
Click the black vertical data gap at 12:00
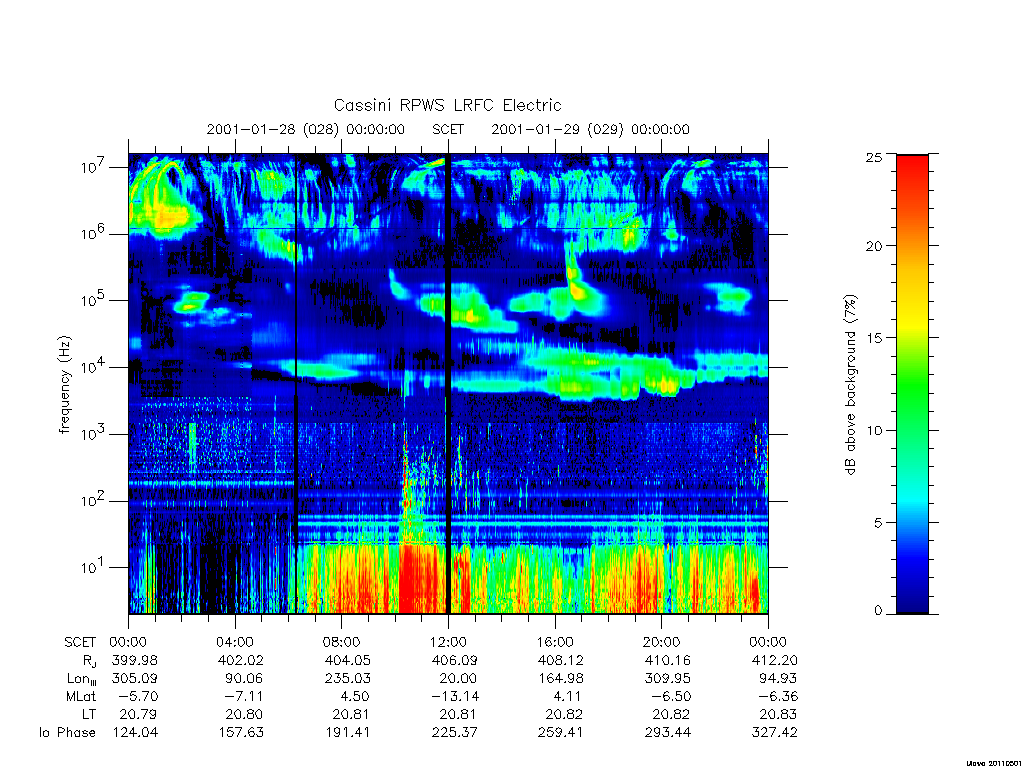(x=448, y=384)
